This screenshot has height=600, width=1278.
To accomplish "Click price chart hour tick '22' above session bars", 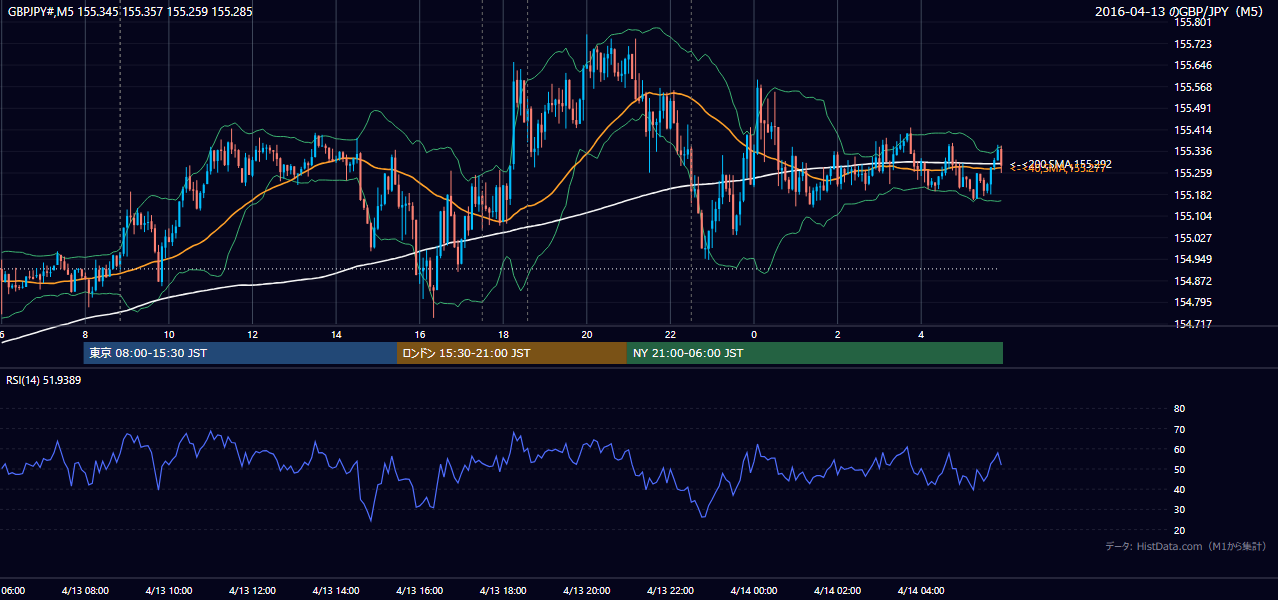I will point(670,334).
